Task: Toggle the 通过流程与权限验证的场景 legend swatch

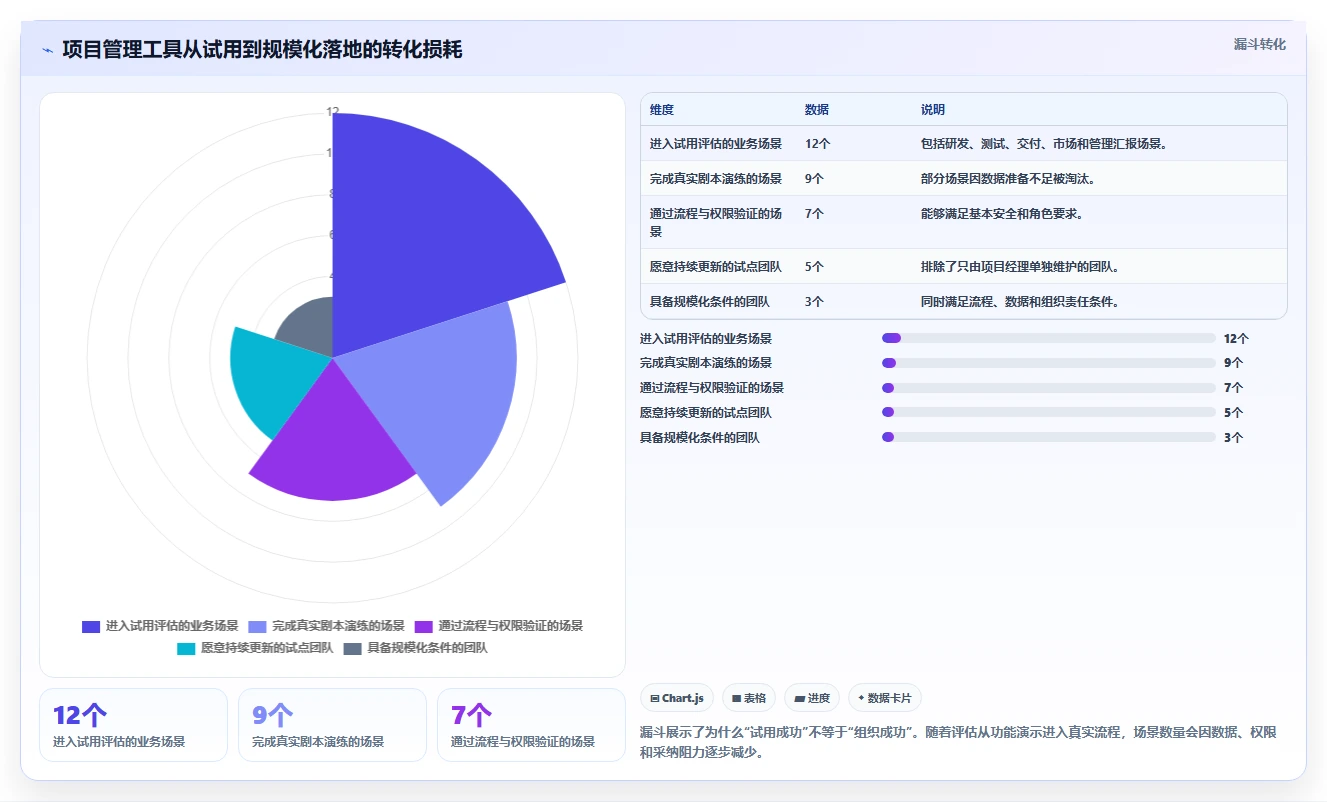Action: click(x=423, y=626)
